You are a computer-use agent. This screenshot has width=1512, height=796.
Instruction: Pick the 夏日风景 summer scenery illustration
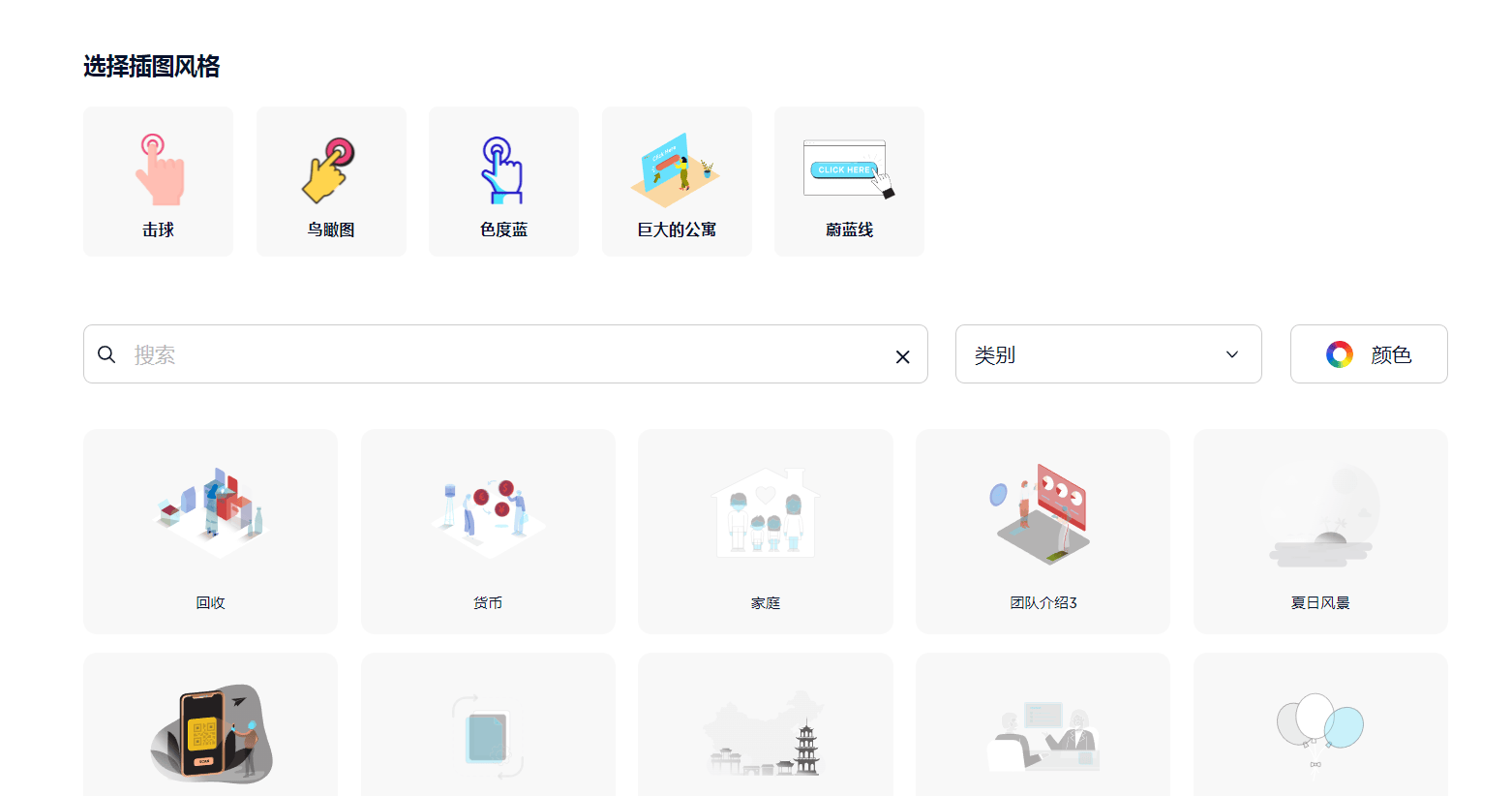point(1320,531)
